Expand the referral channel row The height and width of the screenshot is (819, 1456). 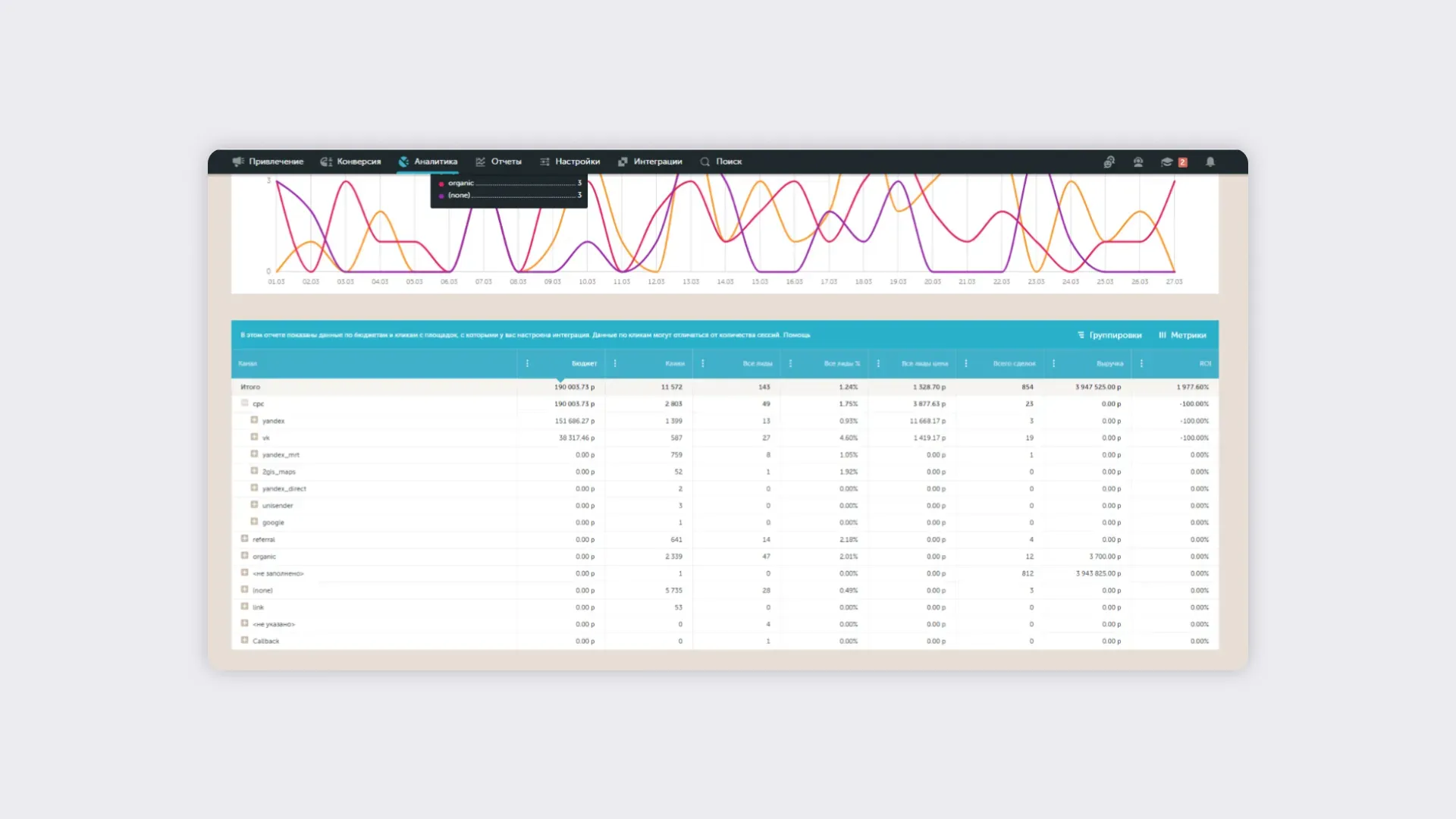point(244,539)
